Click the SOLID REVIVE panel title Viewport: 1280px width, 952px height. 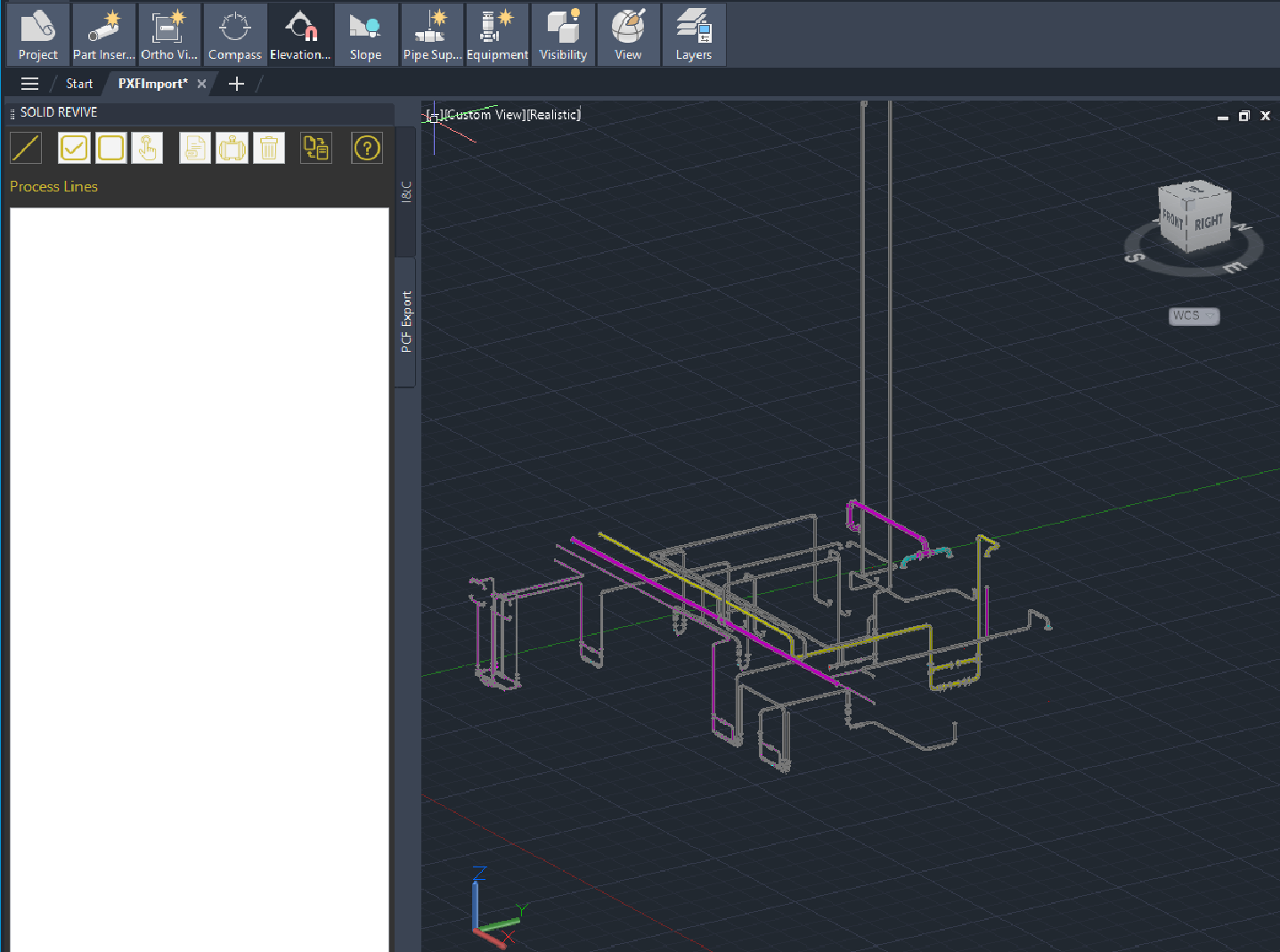click(x=59, y=112)
